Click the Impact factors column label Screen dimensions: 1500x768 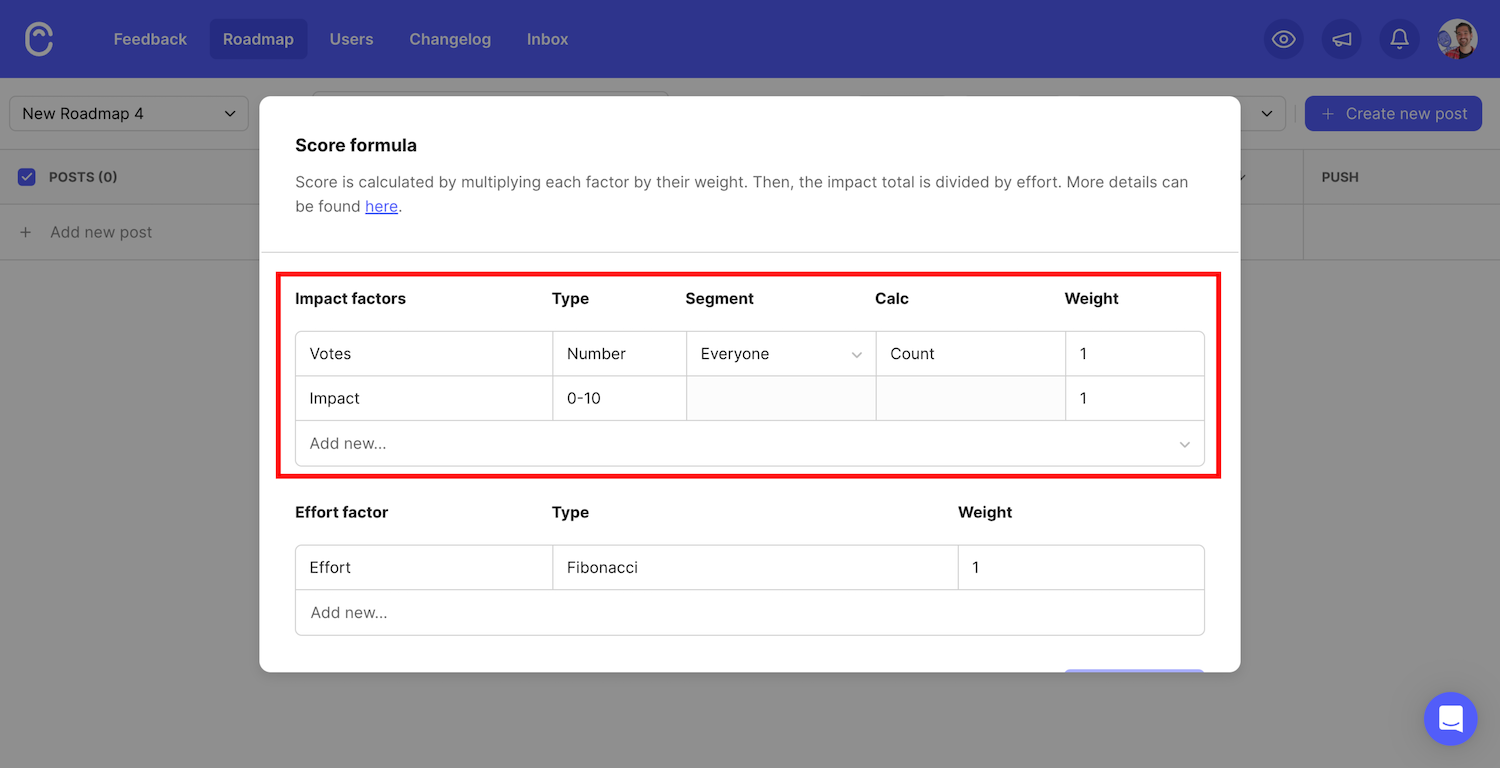[x=351, y=298]
